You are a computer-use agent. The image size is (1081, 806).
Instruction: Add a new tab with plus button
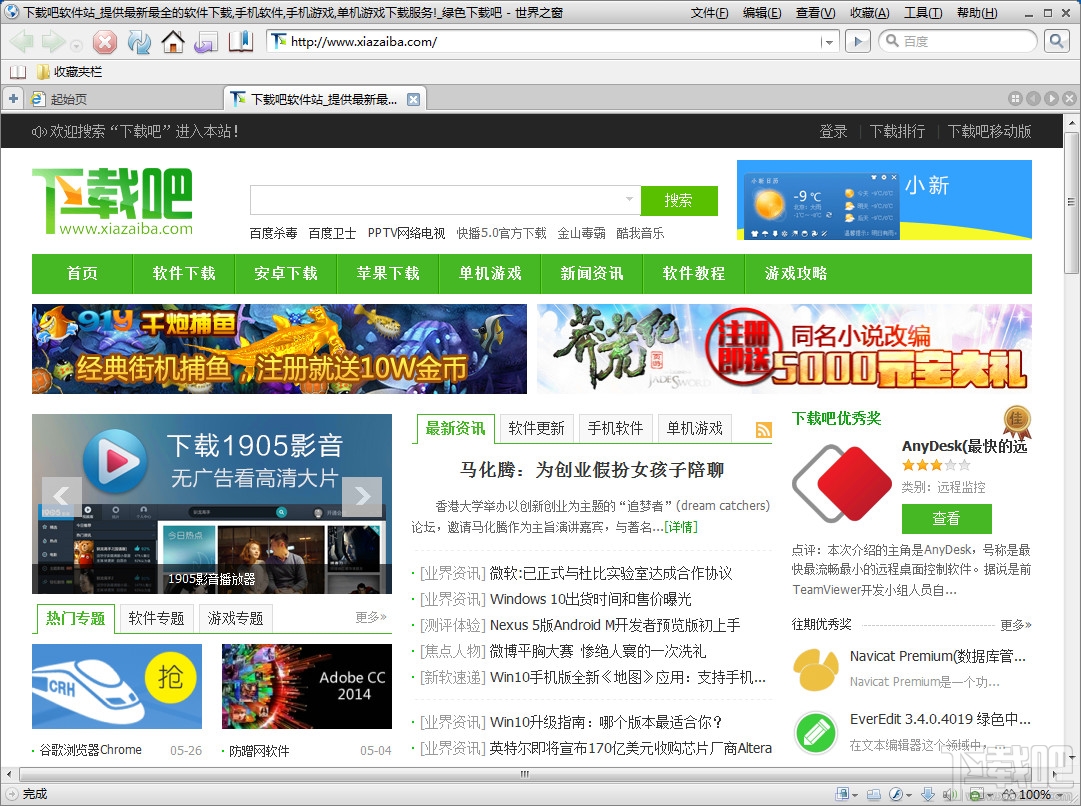(13, 99)
